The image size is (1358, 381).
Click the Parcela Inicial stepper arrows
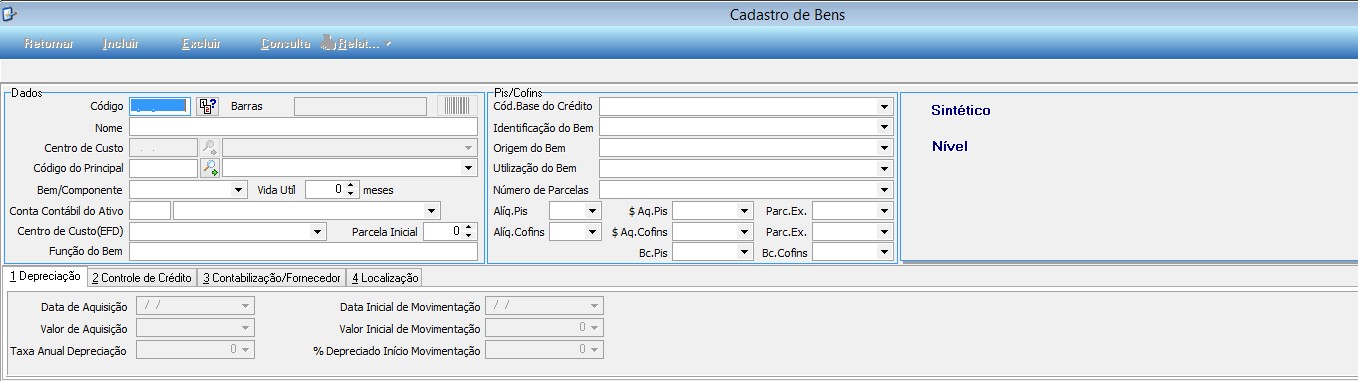470,232
